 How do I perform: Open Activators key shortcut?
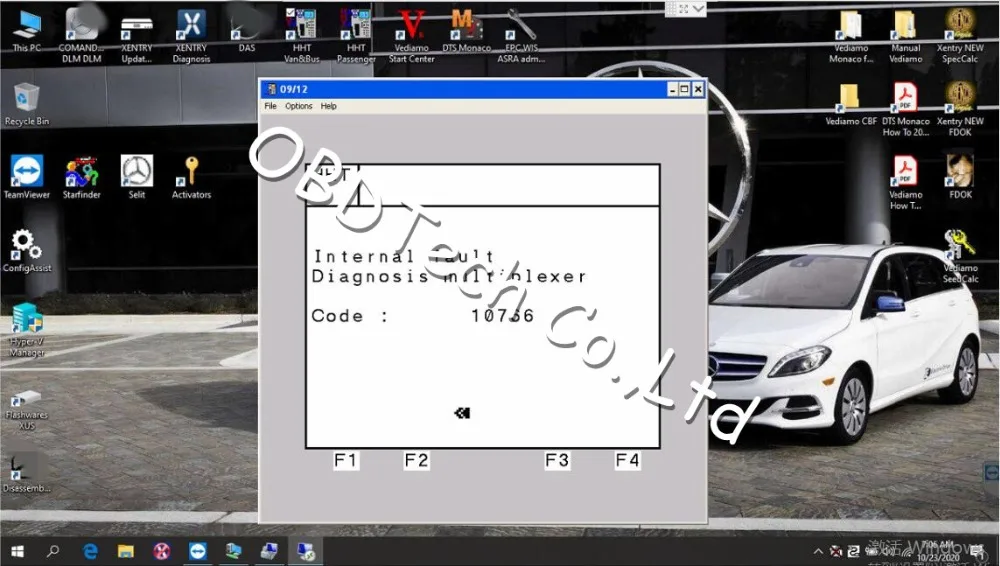191,177
